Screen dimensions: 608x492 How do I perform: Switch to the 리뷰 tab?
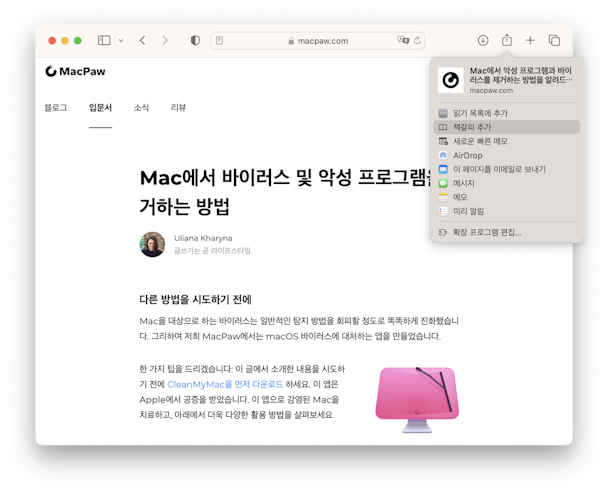click(178, 108)
